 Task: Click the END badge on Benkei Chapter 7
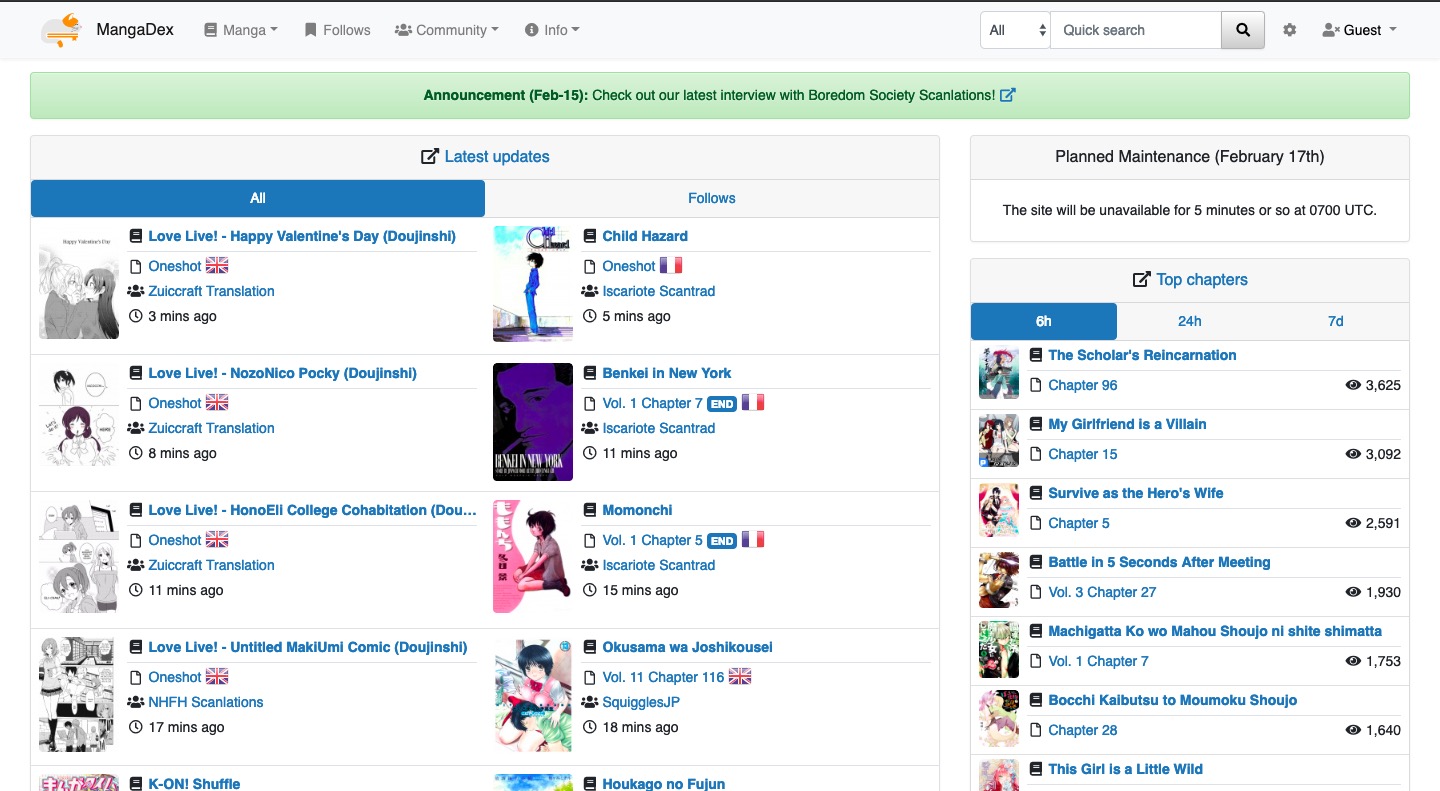coord(722,404)
